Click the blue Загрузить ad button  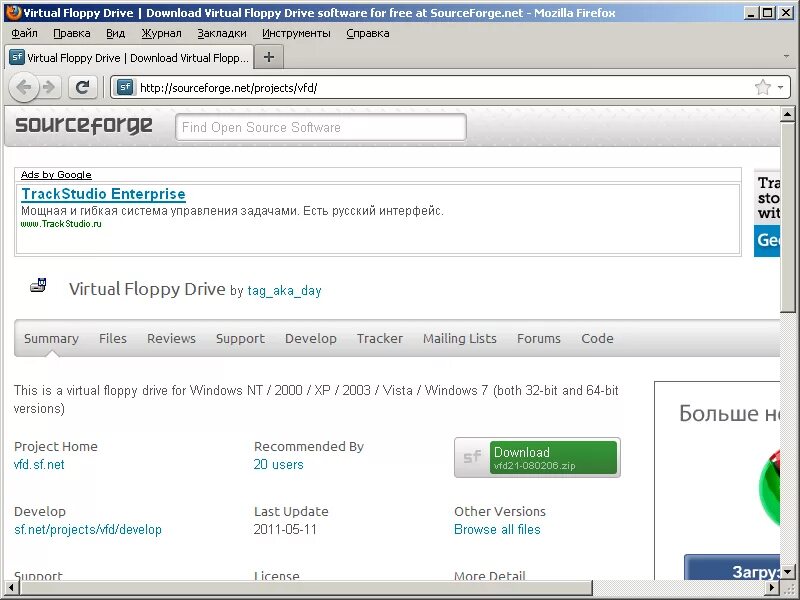click(732, 568)
